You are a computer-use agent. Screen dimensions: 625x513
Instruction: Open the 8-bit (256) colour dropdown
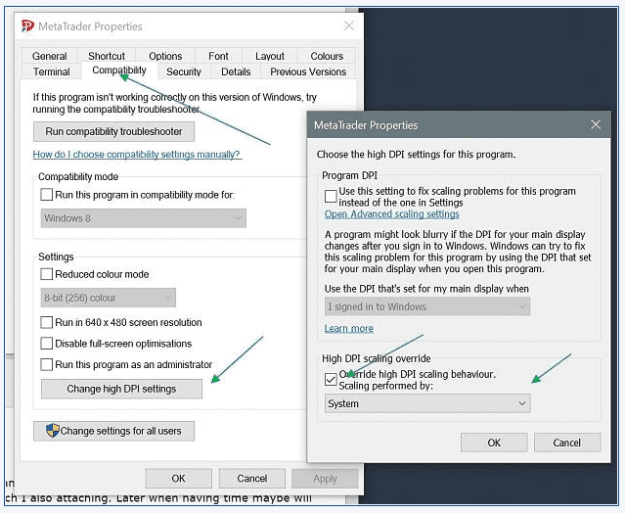[x=108, y=298]
